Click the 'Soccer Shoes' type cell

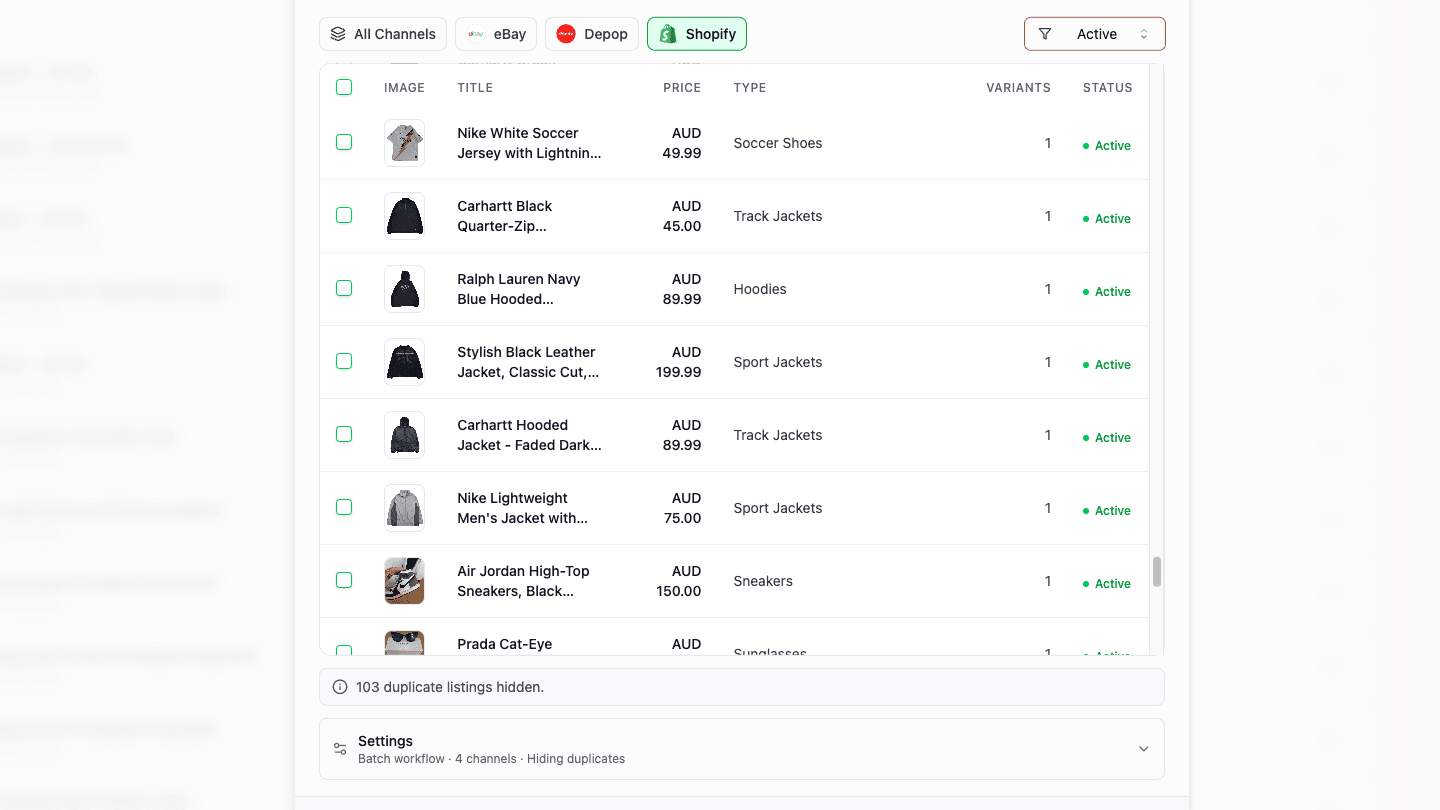pos(777,143)
